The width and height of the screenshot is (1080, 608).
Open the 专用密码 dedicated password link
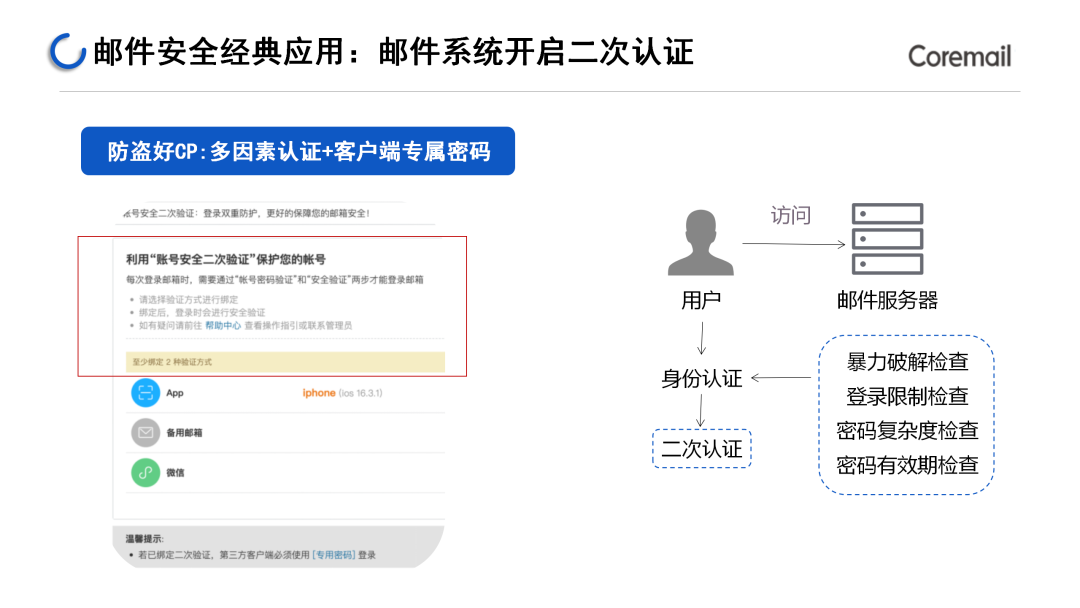coord(334,555)
